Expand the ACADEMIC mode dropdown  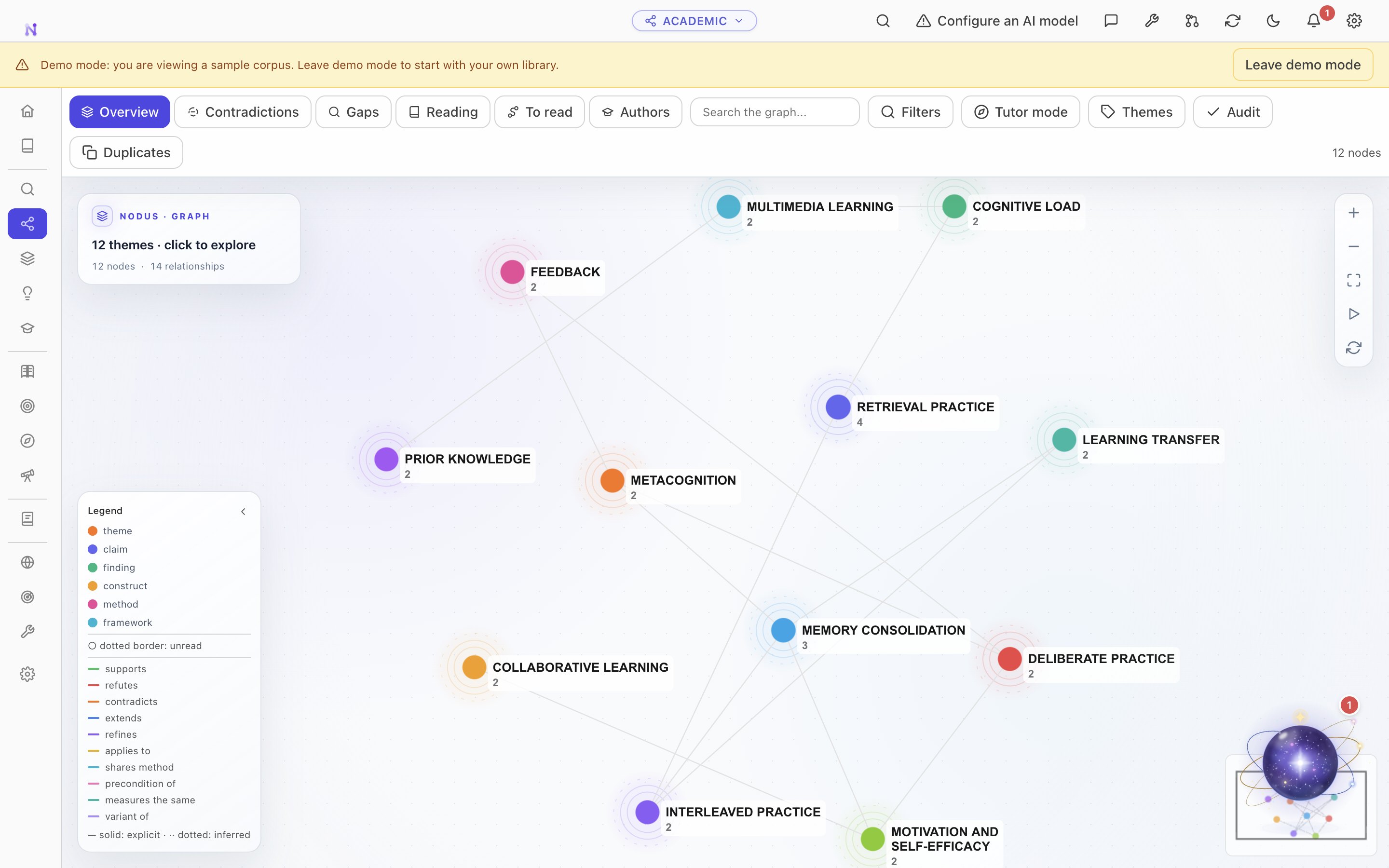pyautogui.click(x=694, y=21)
